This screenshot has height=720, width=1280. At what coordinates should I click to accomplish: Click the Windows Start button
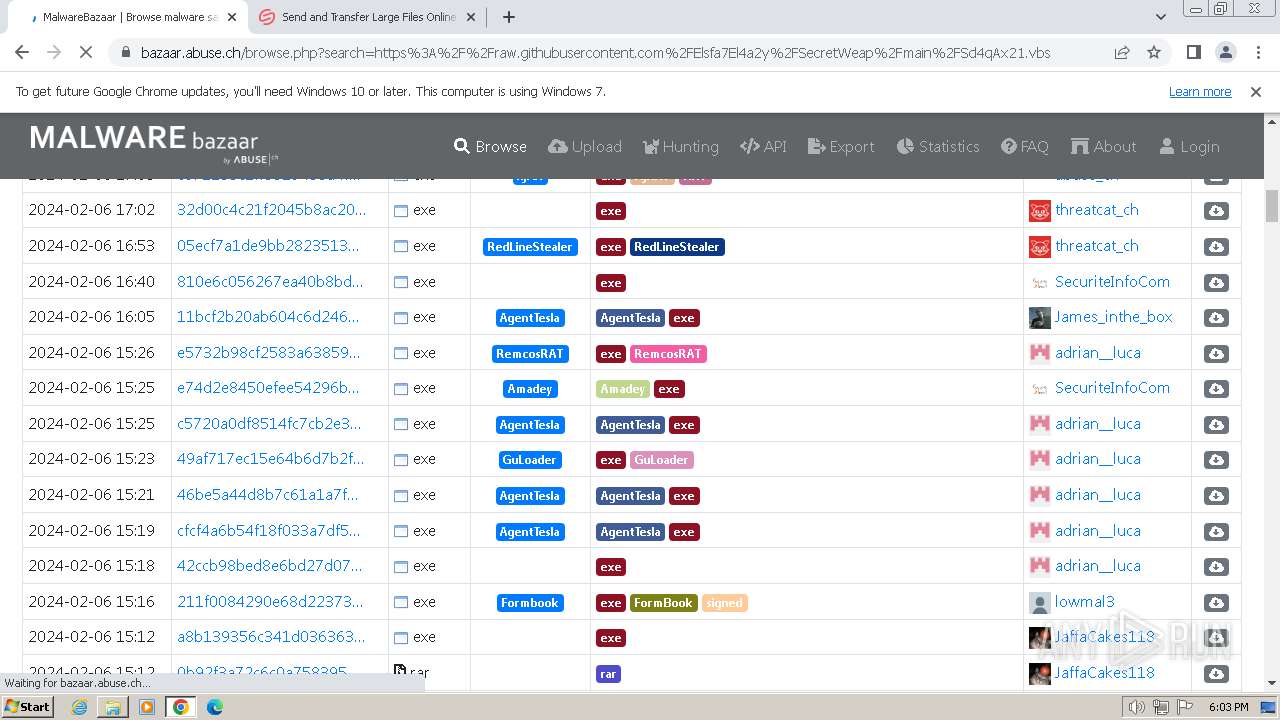click(x=27, y=707)
